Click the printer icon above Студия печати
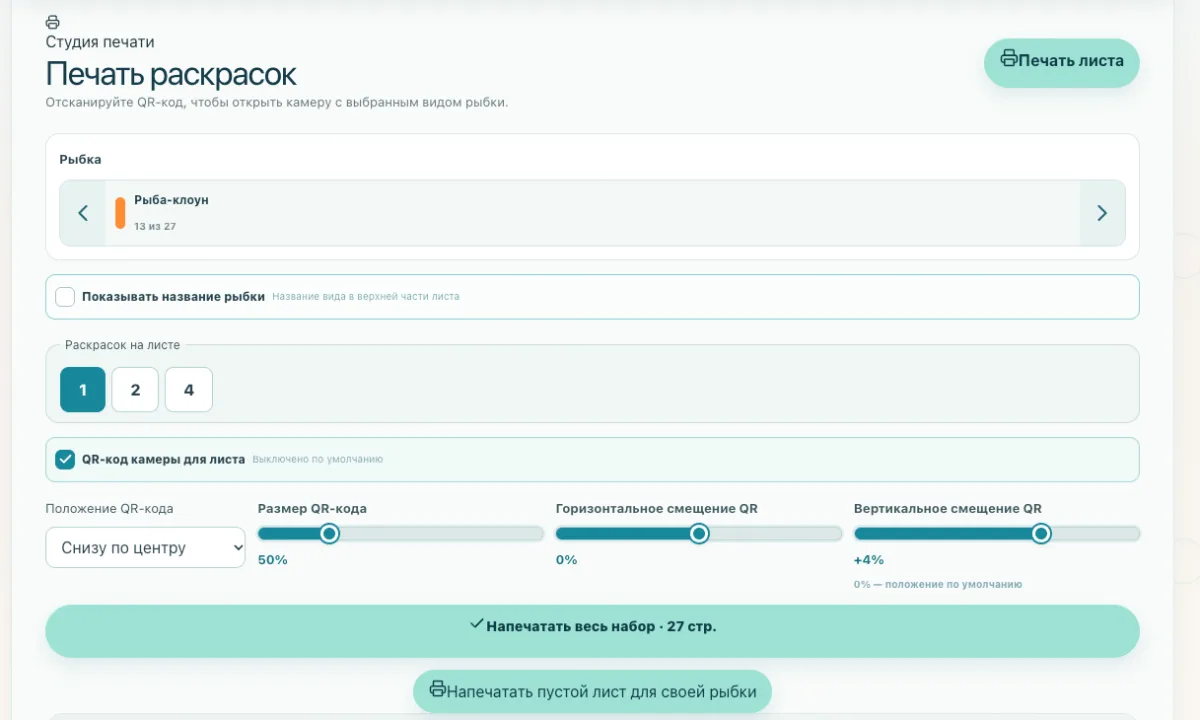Screen dimensions: 1200x720 53,22
